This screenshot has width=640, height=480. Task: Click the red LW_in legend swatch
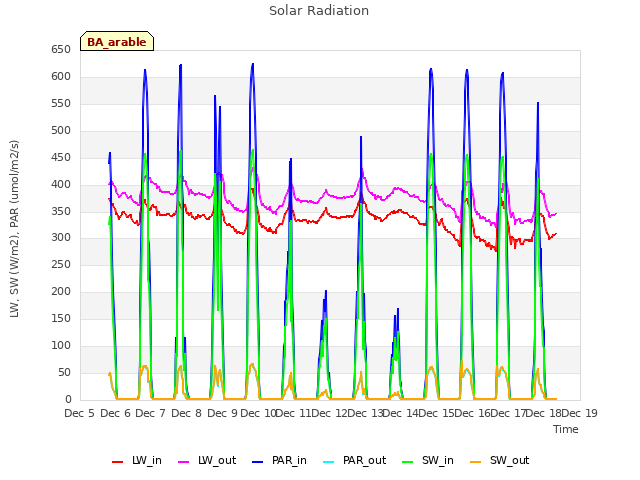(x=118, y=462)
